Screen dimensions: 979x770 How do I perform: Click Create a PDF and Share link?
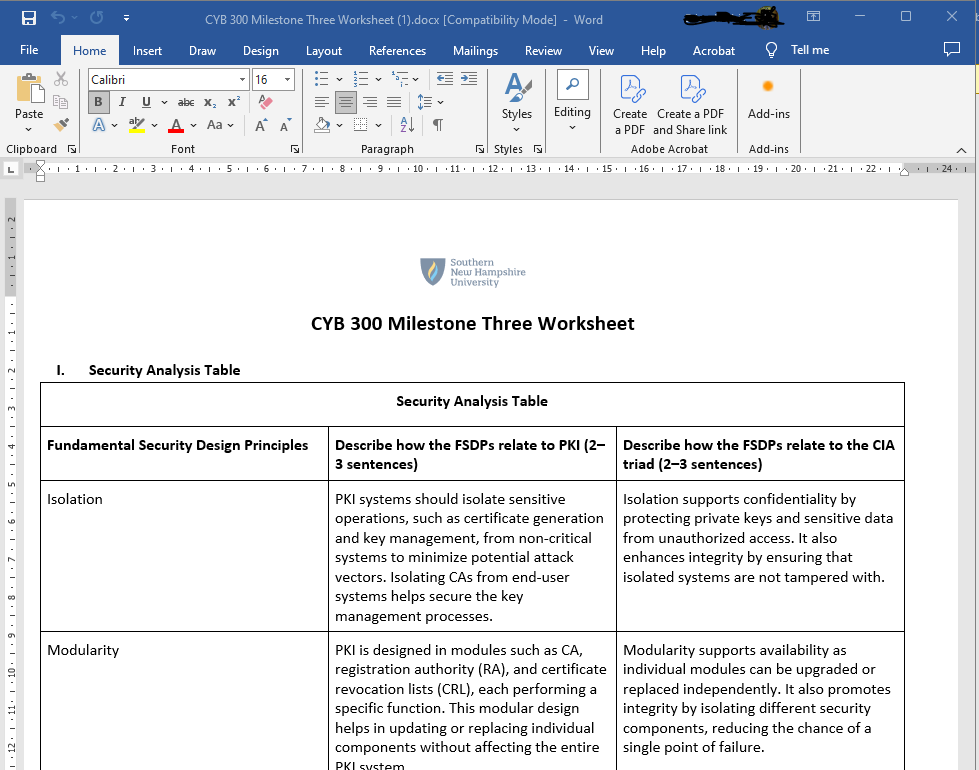[690, 105]
